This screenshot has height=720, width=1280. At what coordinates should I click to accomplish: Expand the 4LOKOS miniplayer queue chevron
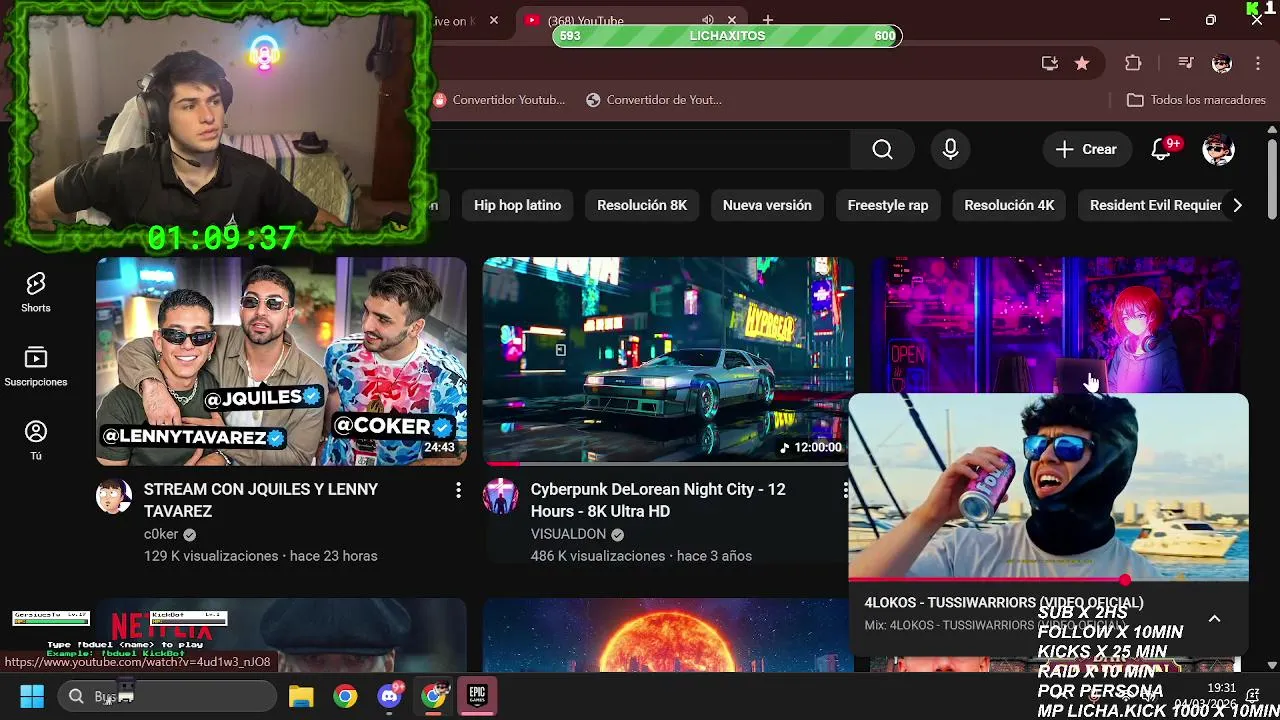tap(1215, 619)
